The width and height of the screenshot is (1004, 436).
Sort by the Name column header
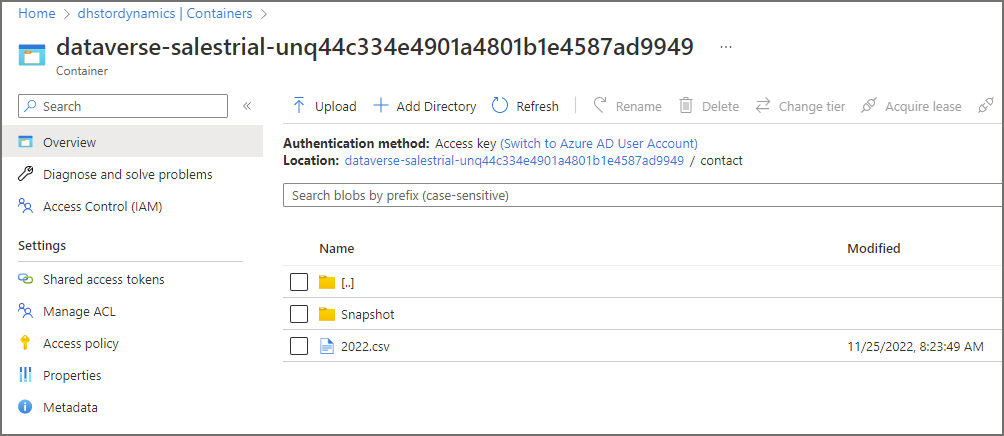(337, 248)
